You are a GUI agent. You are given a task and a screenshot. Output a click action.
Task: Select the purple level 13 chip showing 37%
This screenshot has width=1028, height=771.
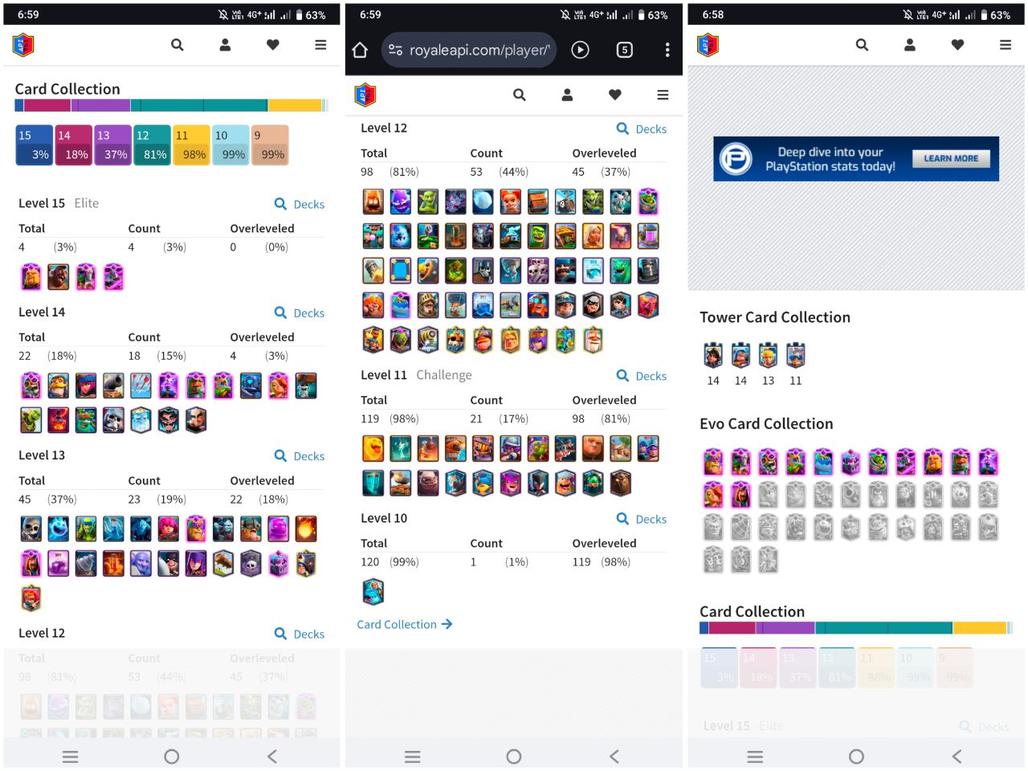[113, 145]
